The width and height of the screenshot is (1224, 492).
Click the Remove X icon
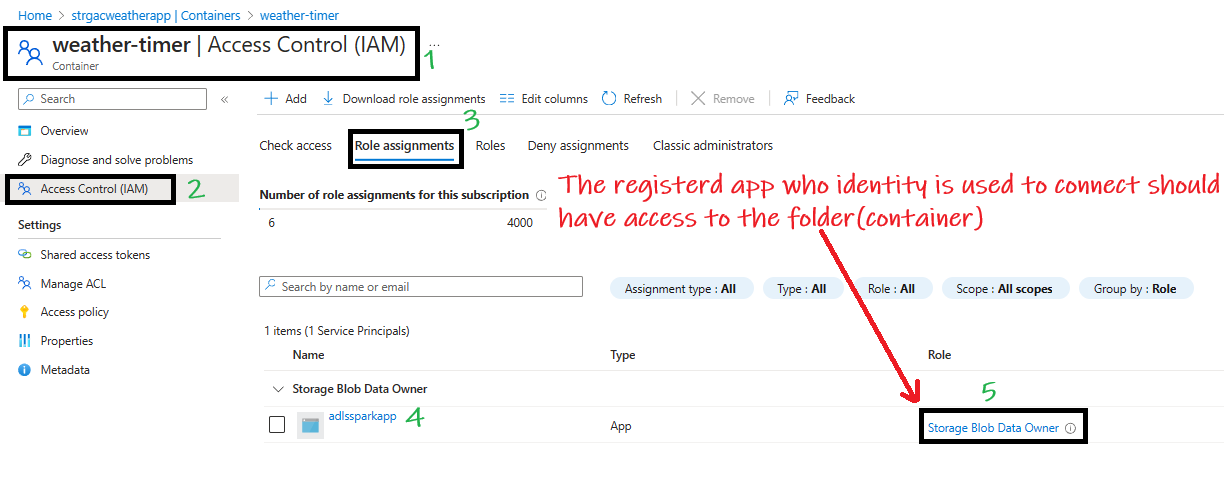click(698, 99)
